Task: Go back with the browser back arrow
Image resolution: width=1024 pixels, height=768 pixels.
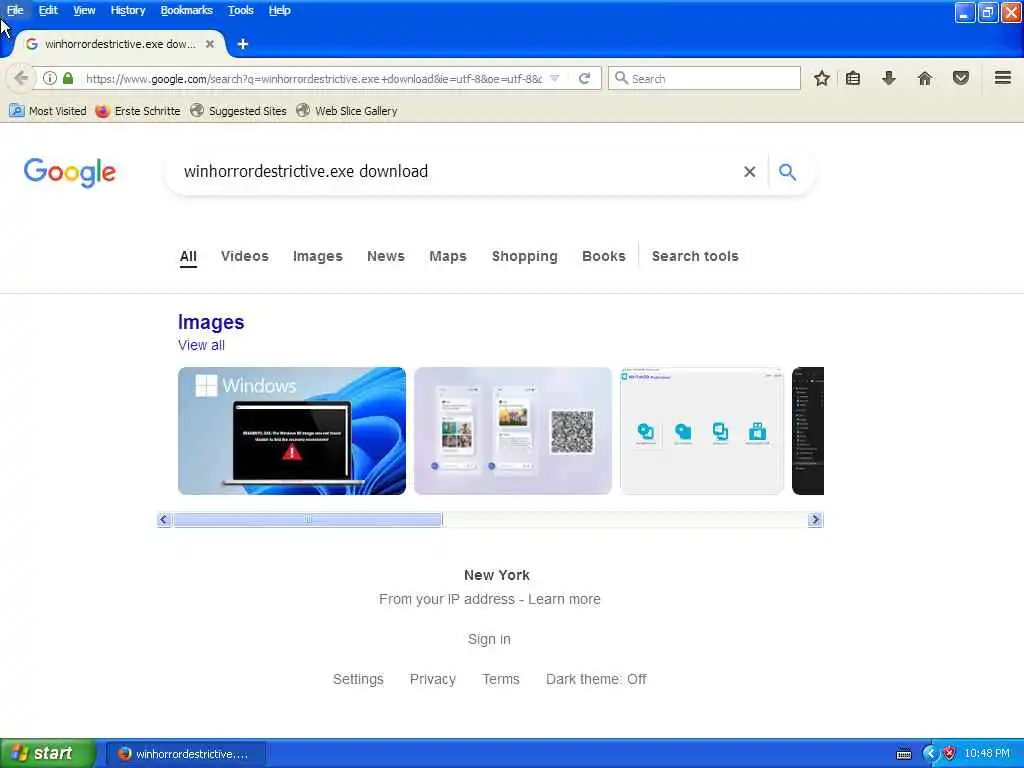Action: pyautogui.click(x=21, y=78)
